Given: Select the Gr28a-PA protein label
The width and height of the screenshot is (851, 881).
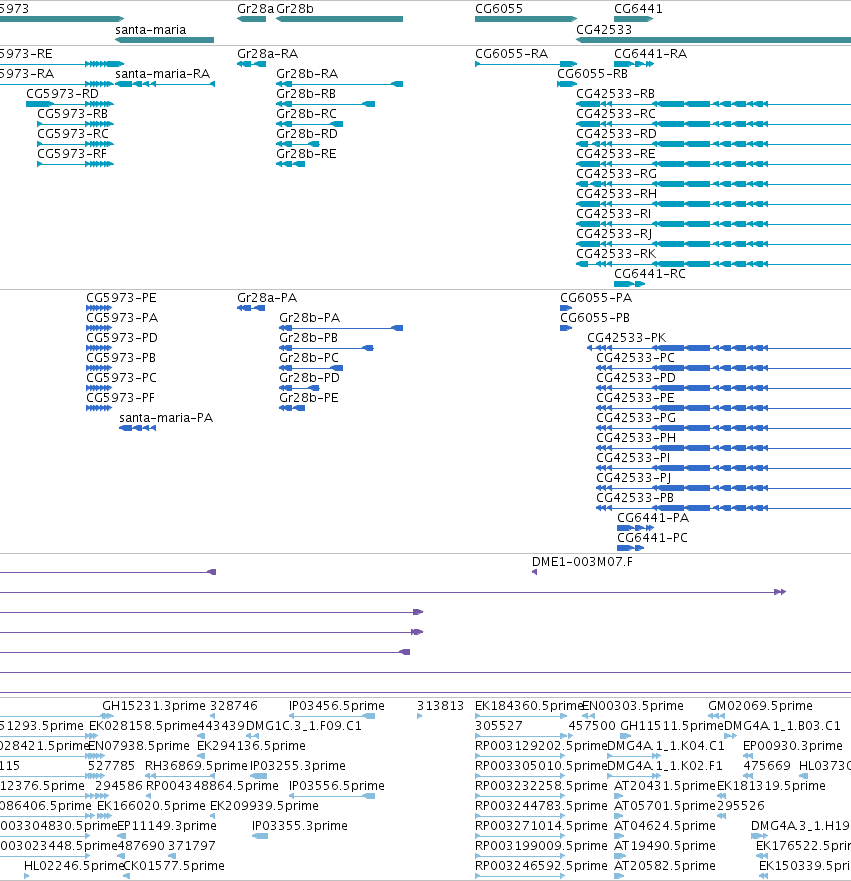Looking at the screenshot, I should [267, 298].
